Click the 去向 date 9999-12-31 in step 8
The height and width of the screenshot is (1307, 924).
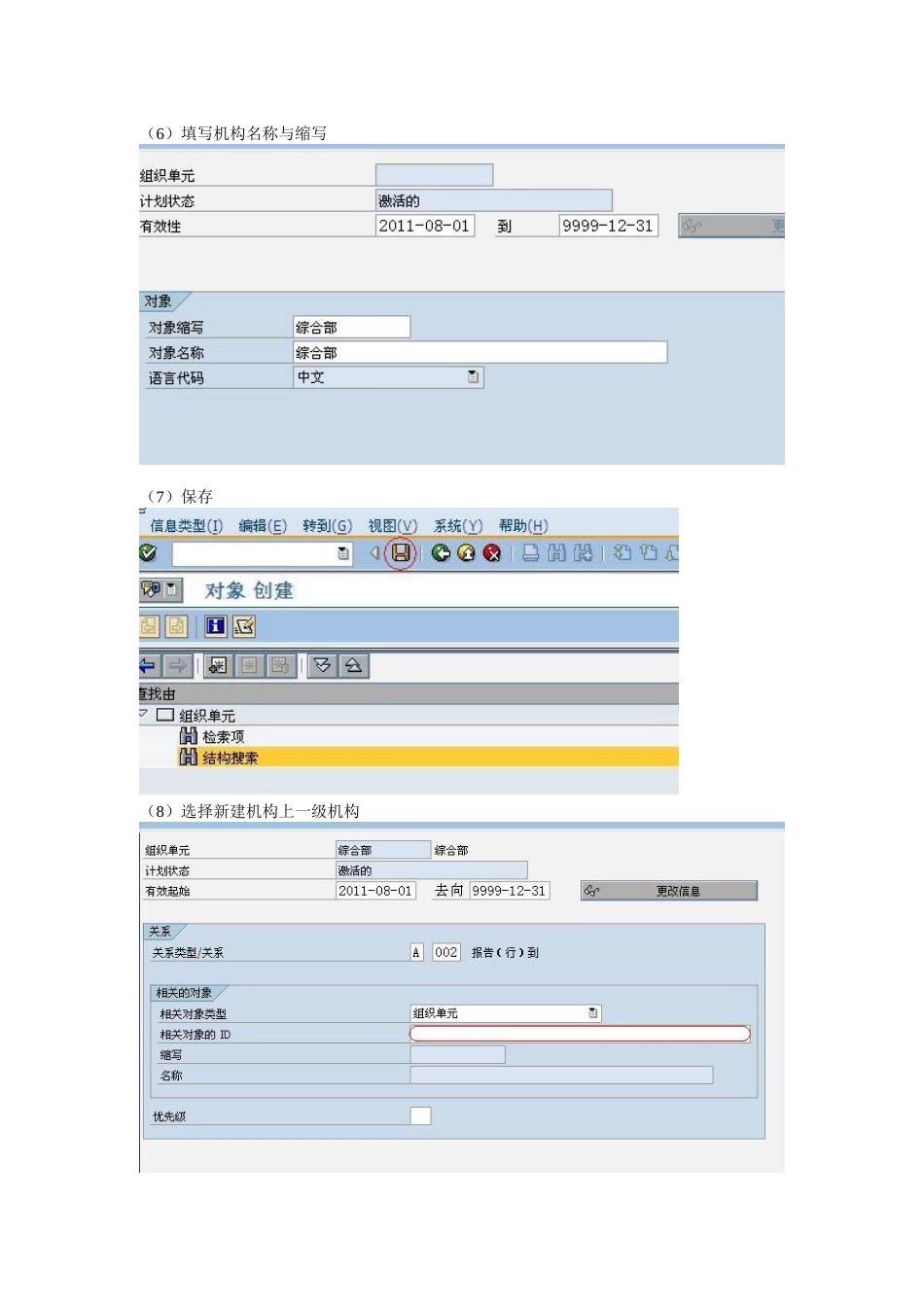(510, 891)
